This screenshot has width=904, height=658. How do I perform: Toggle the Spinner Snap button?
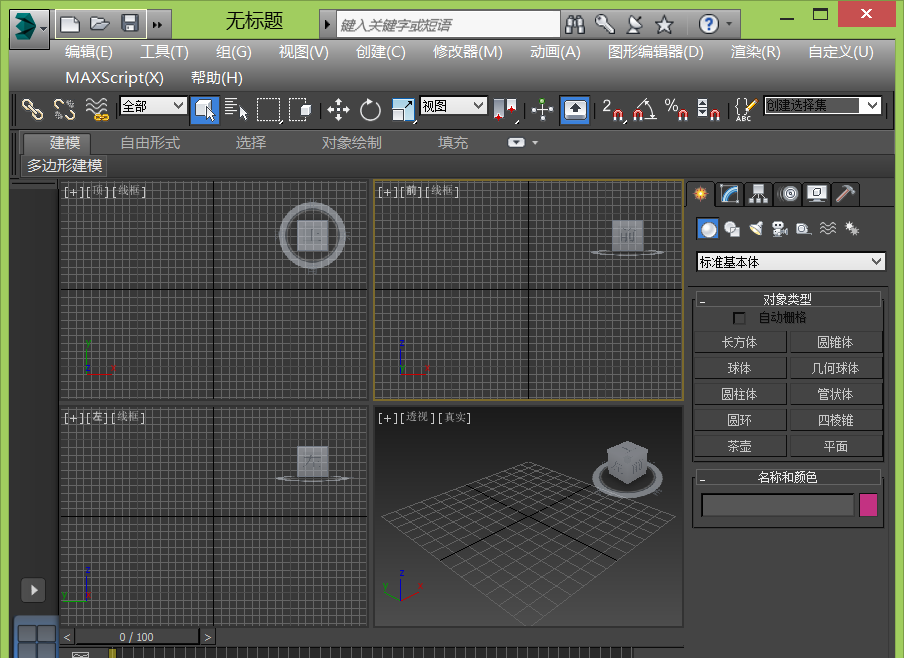[709, 110]
